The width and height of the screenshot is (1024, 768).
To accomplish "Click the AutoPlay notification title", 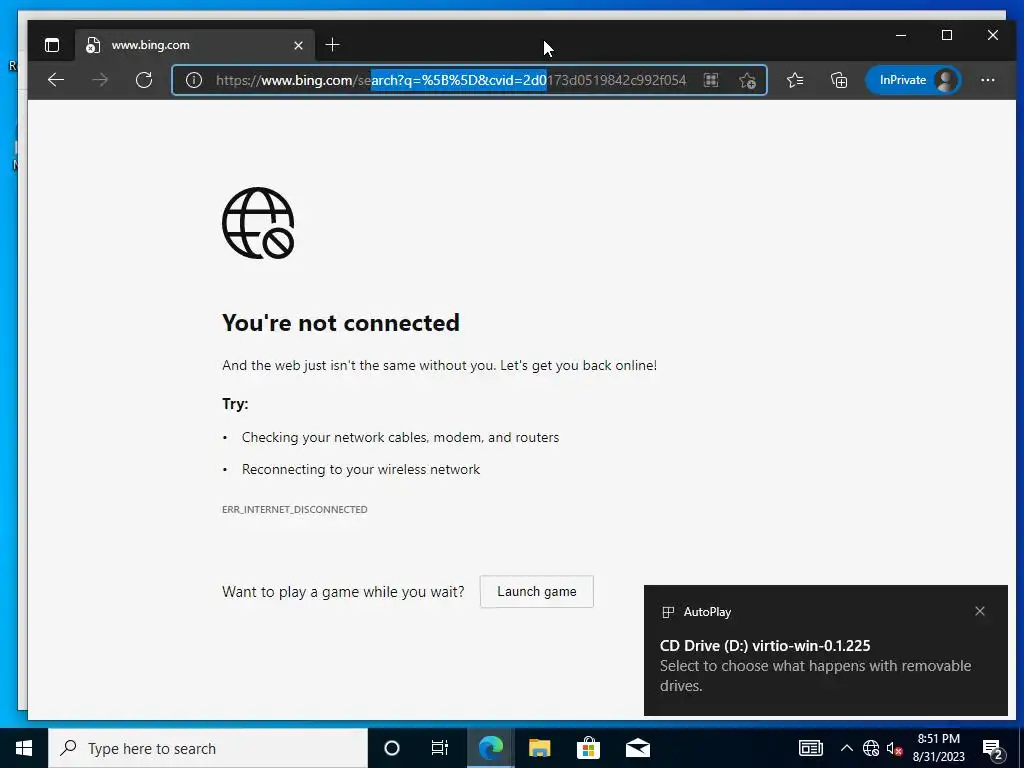I will coord(707,612).
